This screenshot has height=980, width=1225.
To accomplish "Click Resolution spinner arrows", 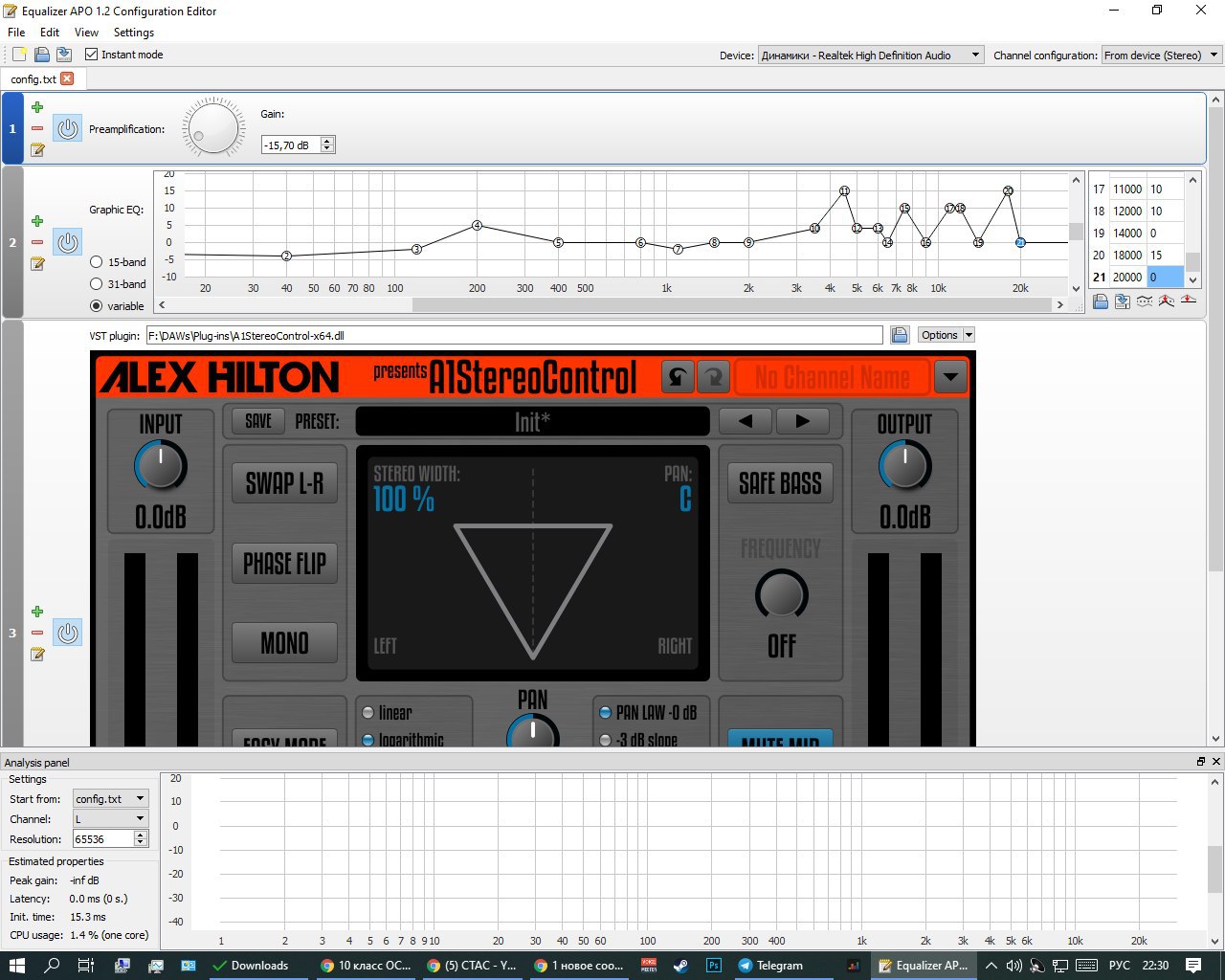I will point(141,838).
